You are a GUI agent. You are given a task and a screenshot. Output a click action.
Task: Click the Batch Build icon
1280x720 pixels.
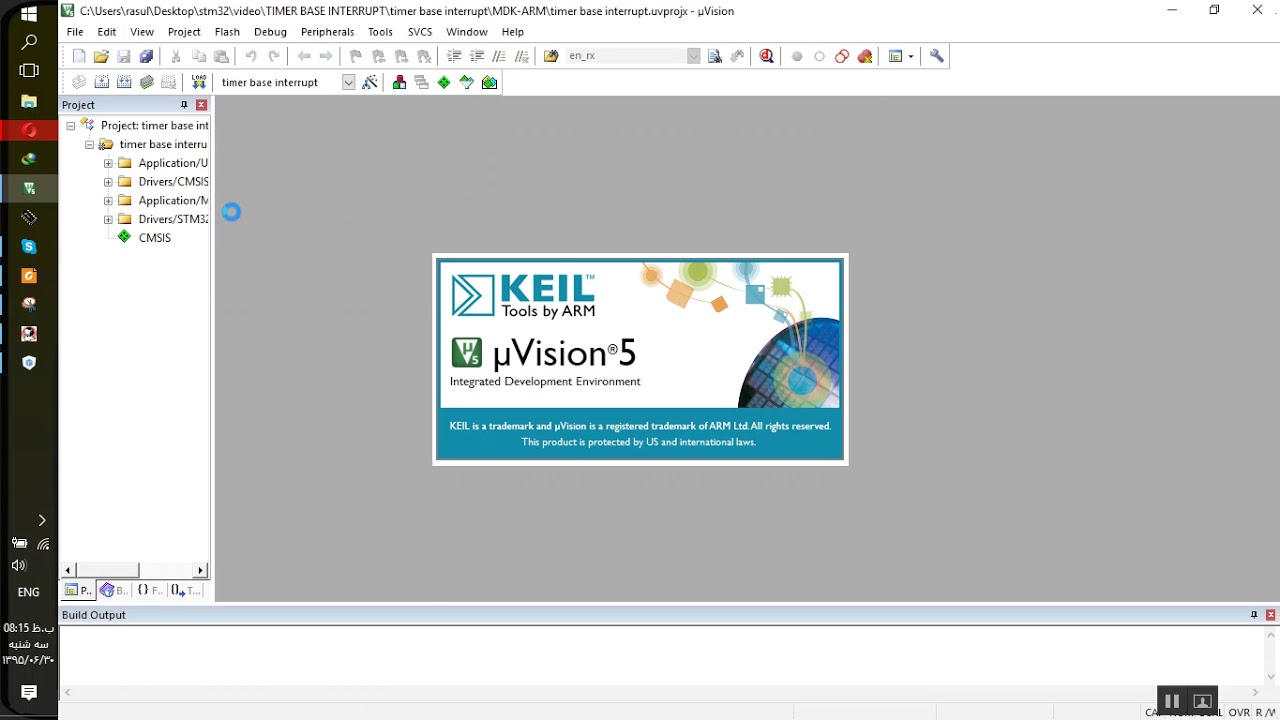tap(147, 83)
